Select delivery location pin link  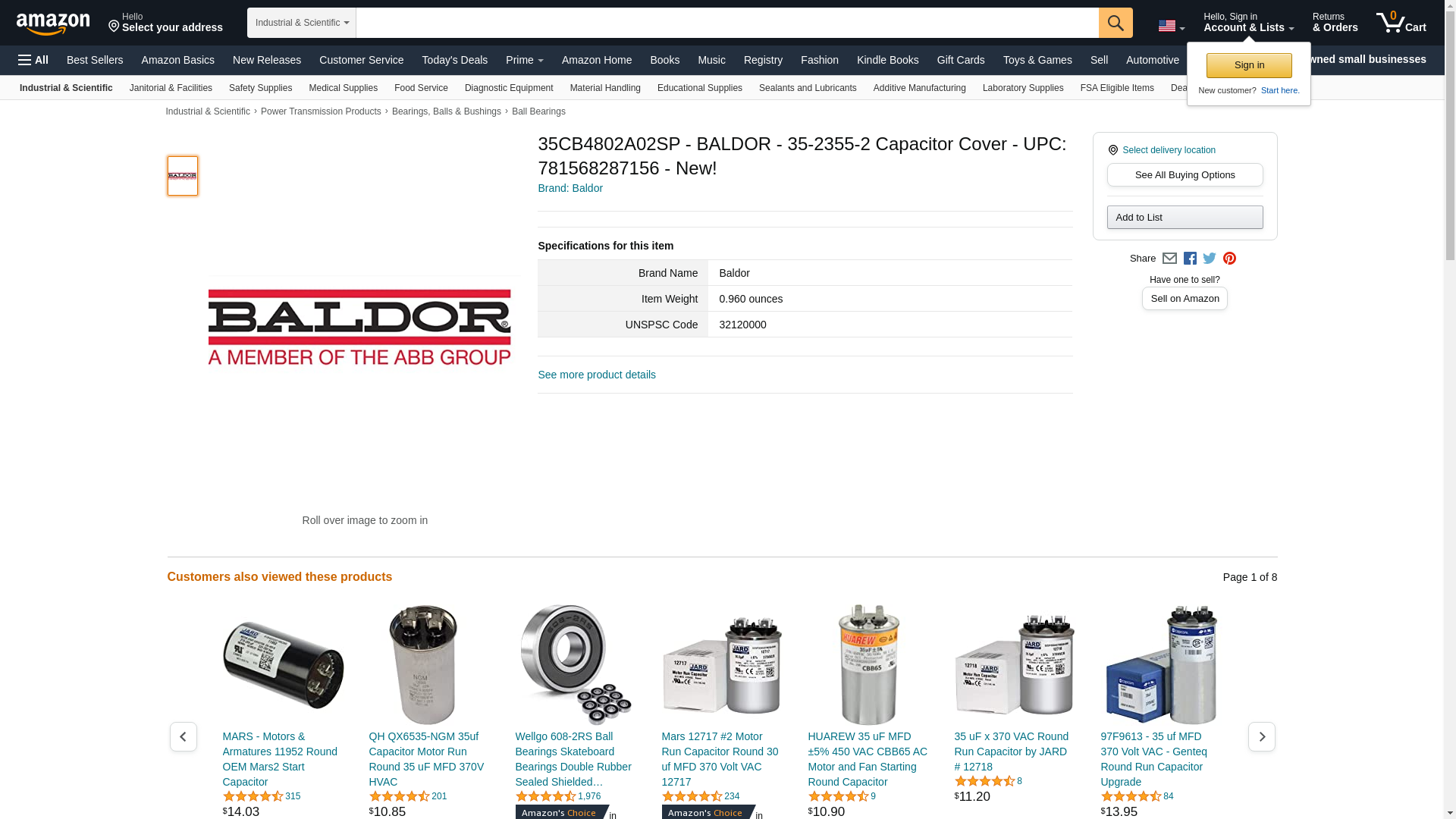point(1162,150)
